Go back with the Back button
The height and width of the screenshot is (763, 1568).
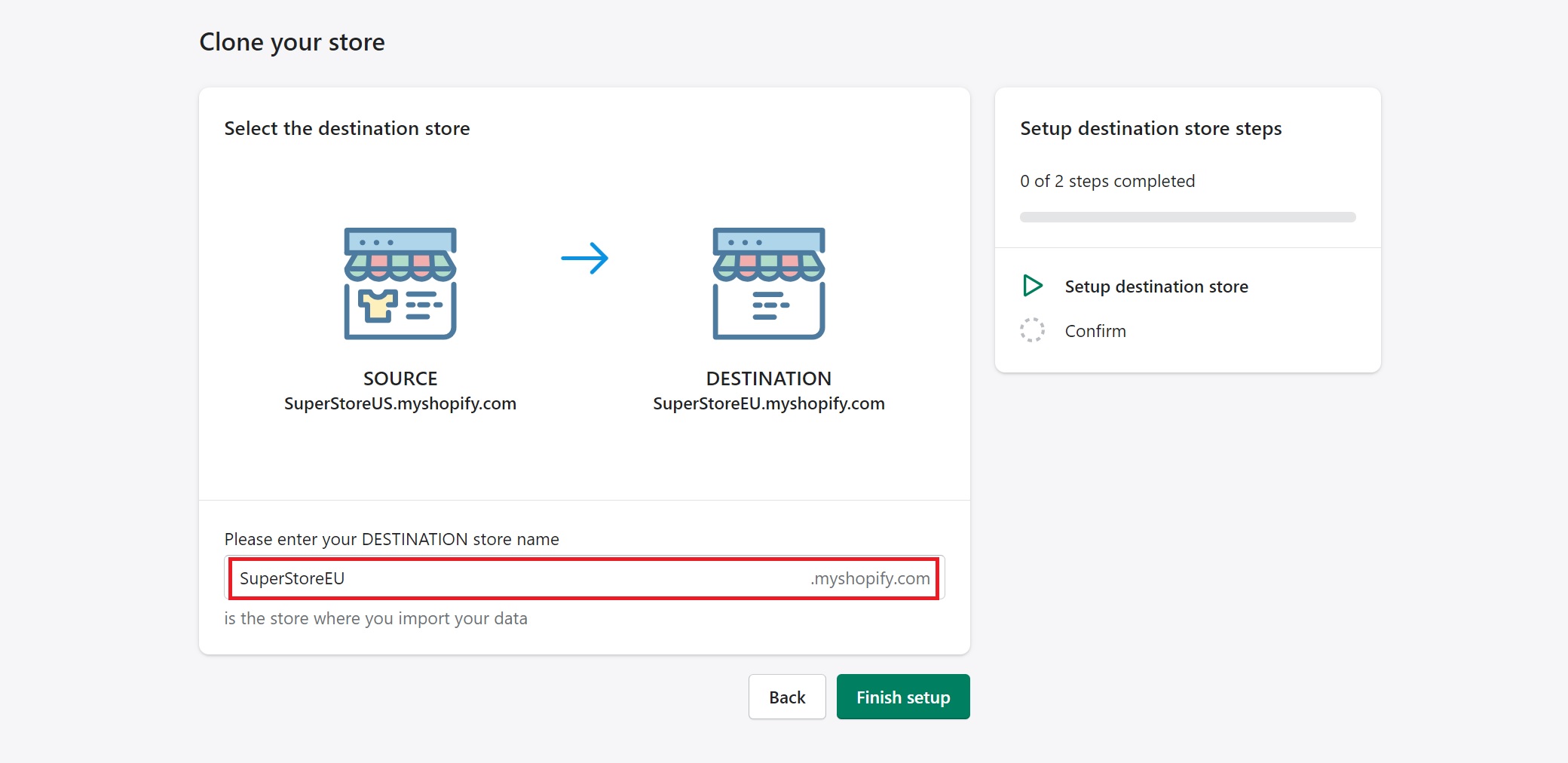[x=787, y=697]
